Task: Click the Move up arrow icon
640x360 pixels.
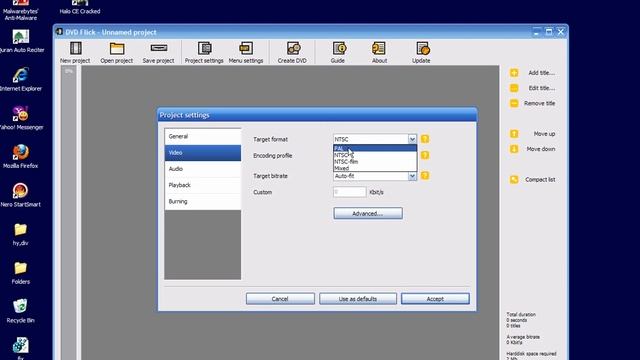Action: [514, 133]
